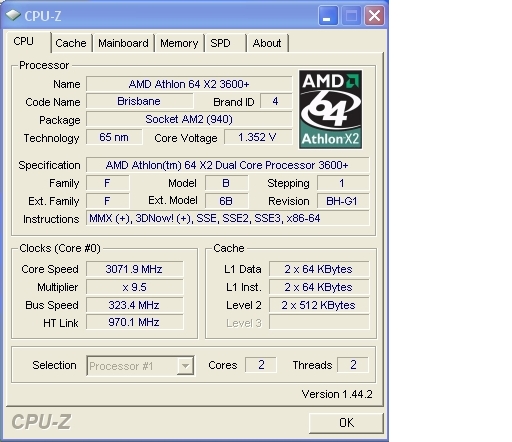Click the Instructions field MMX (+), 3DNow!

pos(227,218)
